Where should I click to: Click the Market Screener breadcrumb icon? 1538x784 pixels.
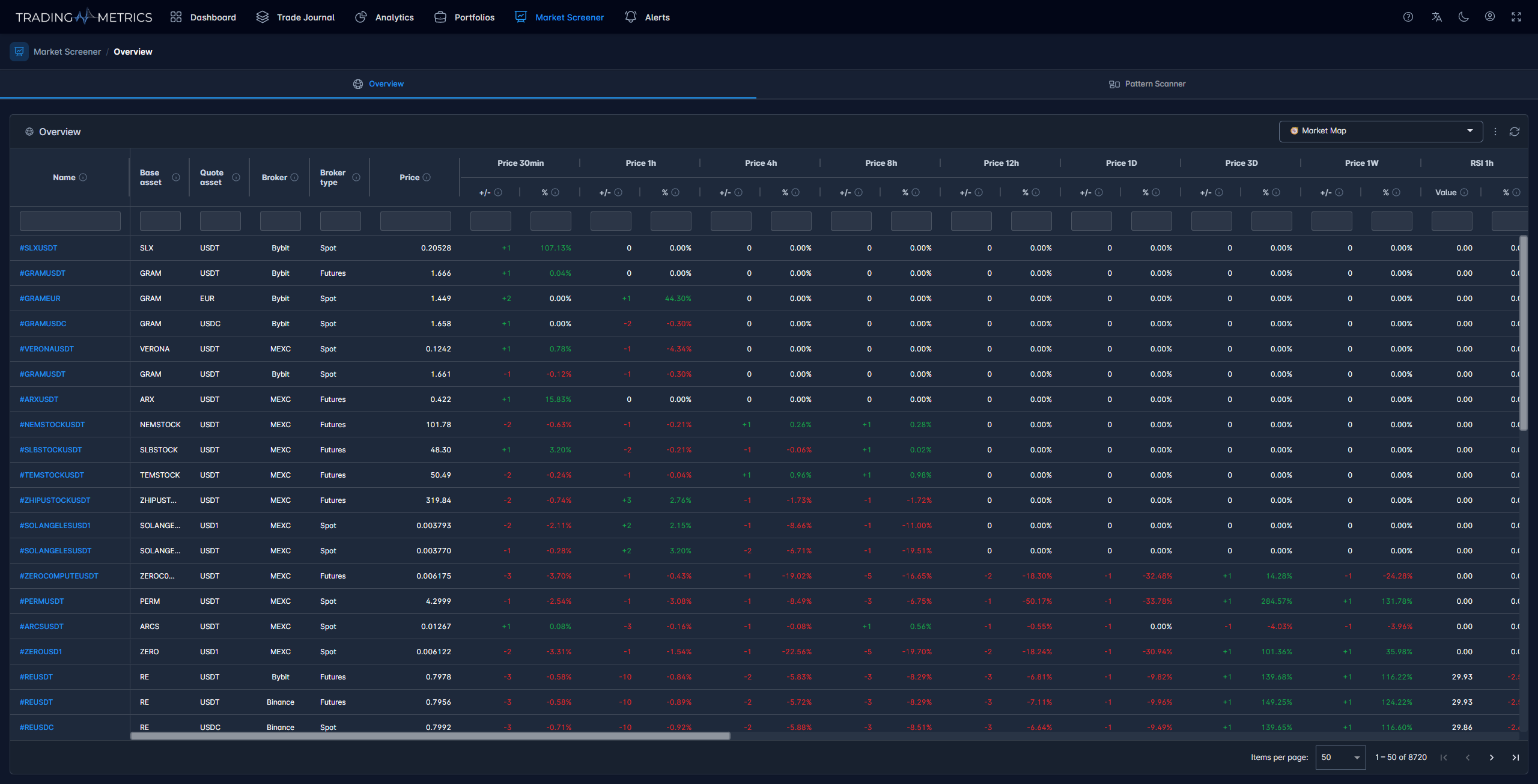[x=19, y=52]
